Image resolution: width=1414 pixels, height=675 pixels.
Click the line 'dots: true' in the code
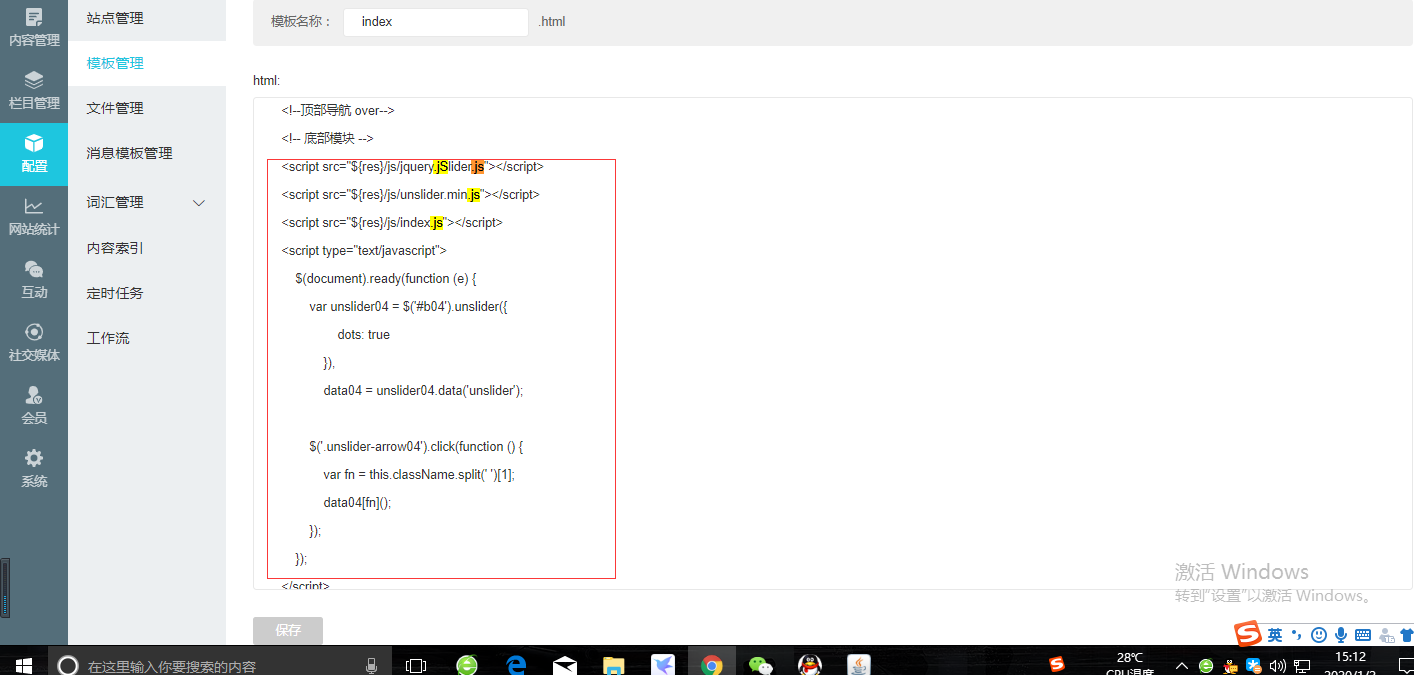364,335
